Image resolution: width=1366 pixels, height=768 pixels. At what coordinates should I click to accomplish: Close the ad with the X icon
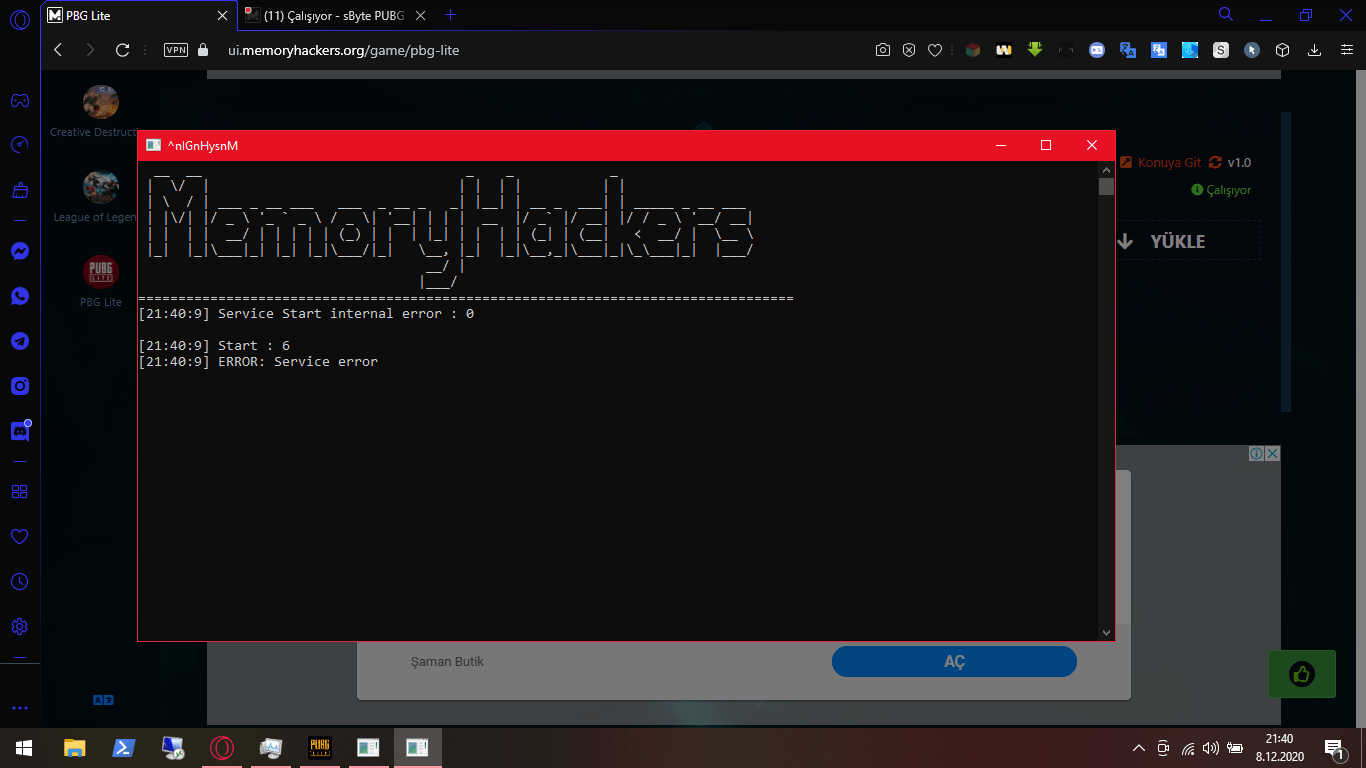[1273, 454]
